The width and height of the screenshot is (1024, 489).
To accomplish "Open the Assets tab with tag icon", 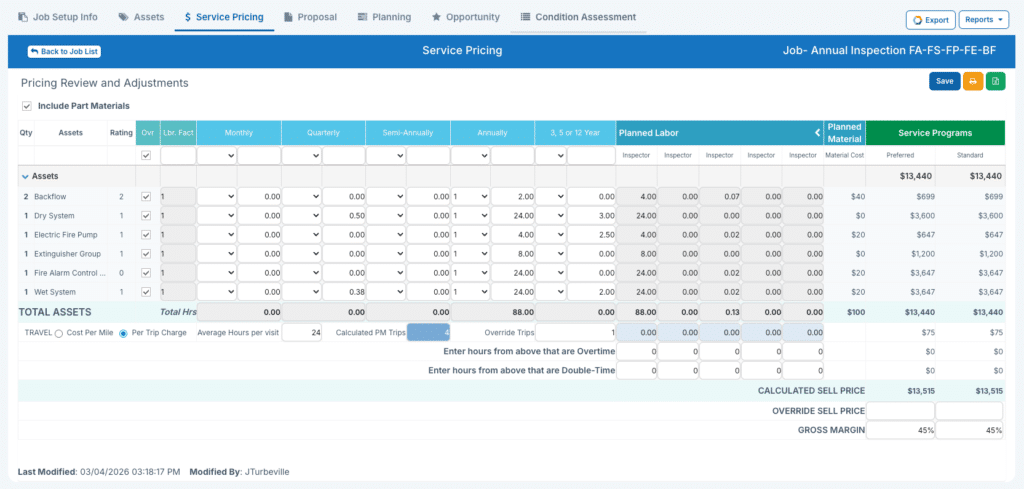I will coord(141,17).
